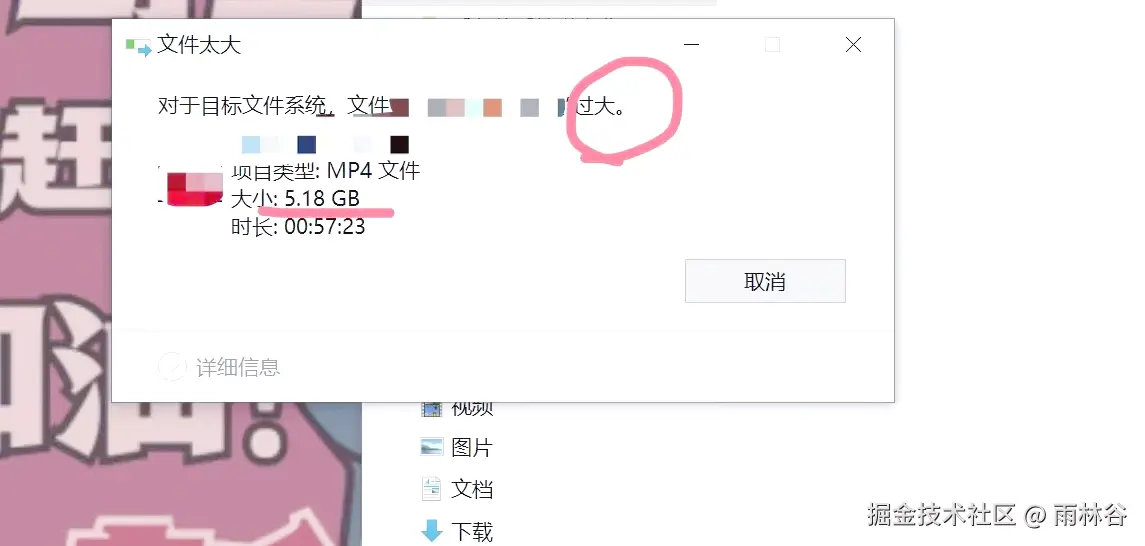The image size is (1145, 546).
Task: Click the 取消 button
Action: 765,281
